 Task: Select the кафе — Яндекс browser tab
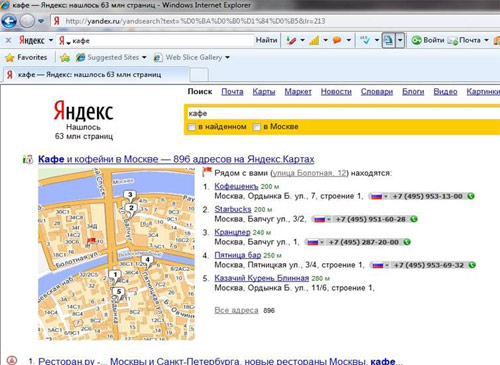tap(96, 74)
